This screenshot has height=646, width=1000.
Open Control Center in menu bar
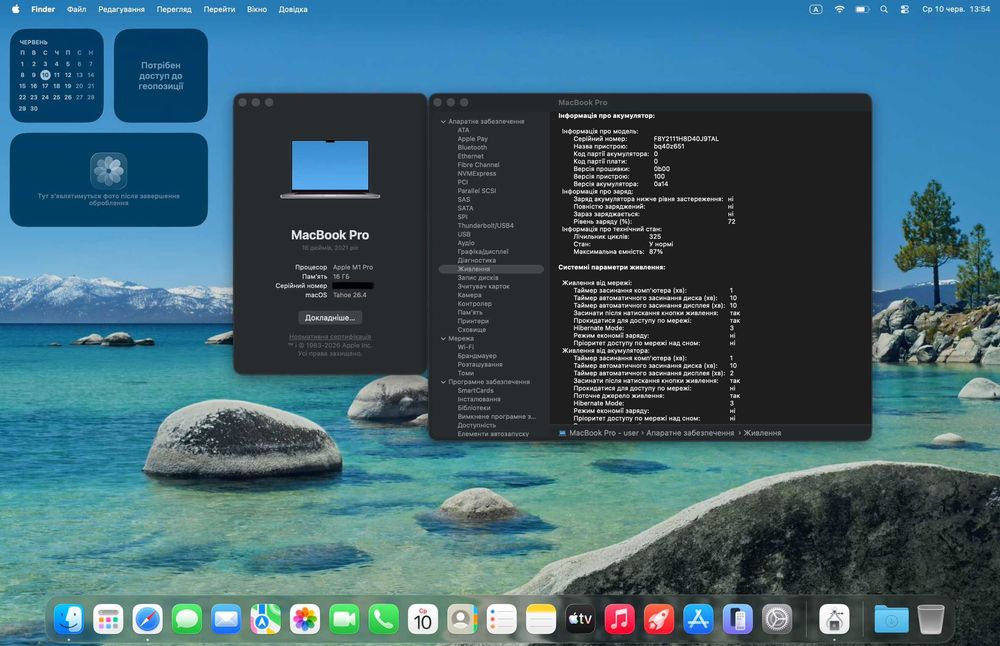[x=904, y=10]
